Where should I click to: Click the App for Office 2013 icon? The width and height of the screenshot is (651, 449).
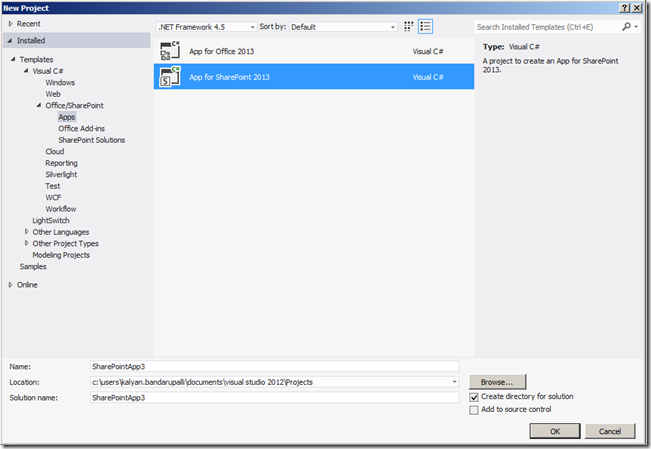point(170,51)
